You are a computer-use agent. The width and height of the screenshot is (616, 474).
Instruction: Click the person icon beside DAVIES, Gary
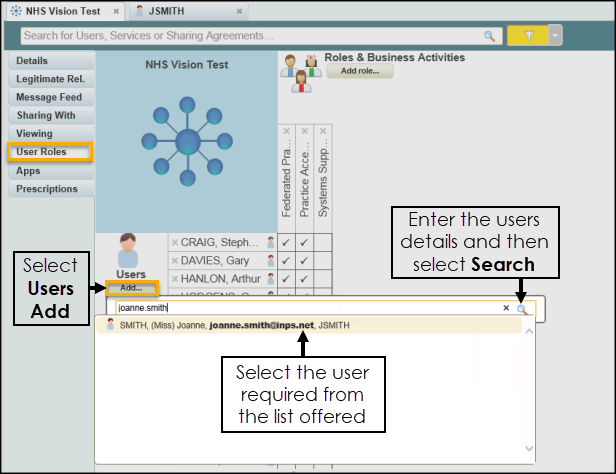coord(270,260)
